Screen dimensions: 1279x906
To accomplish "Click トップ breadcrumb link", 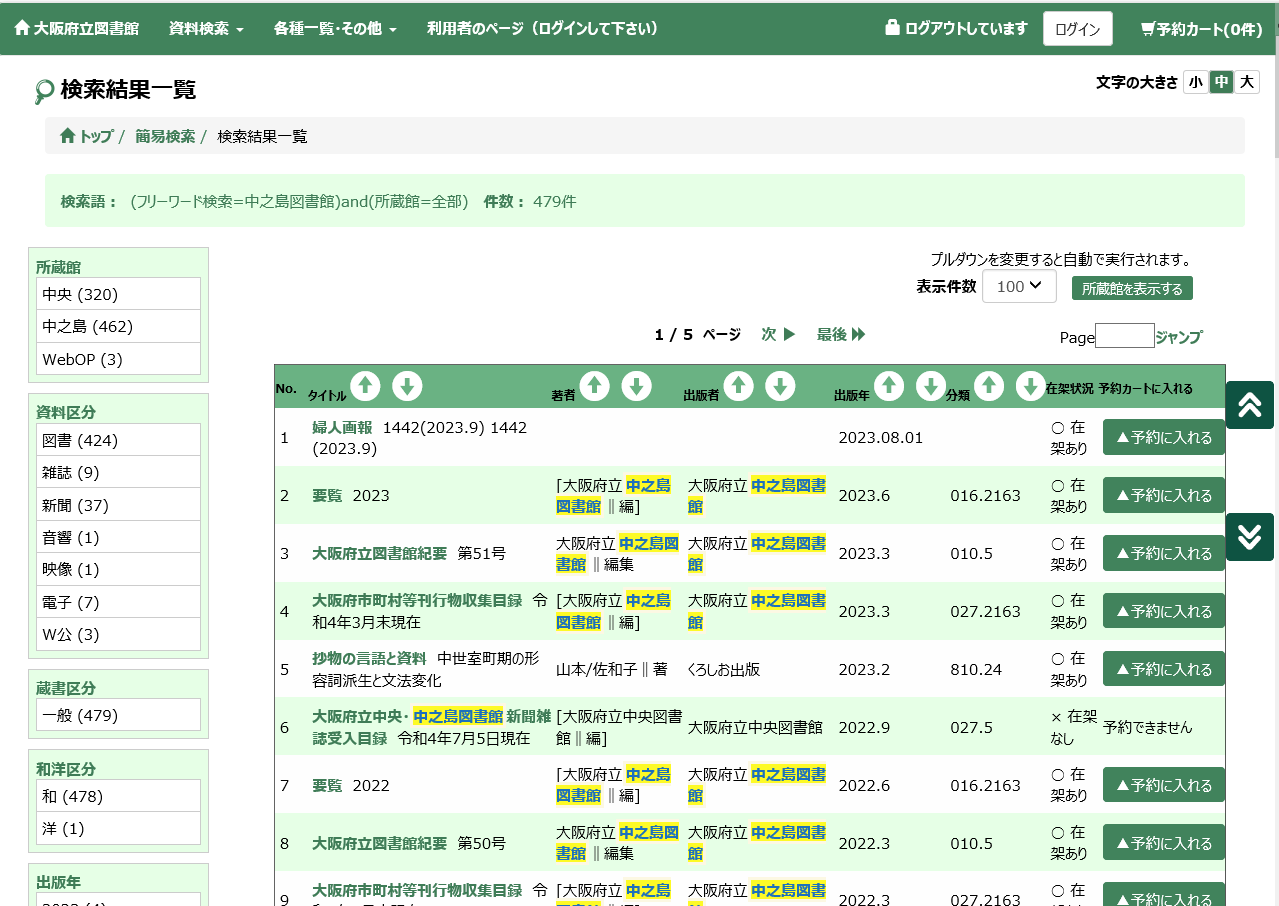I will pos(86,136).
